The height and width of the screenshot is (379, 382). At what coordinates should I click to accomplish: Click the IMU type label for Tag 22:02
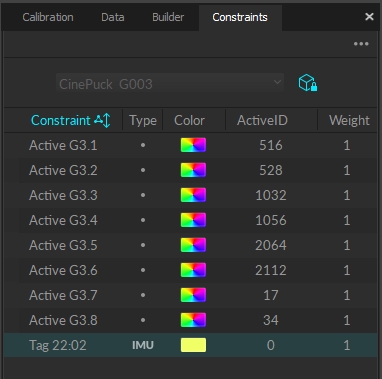coord(143,345)
